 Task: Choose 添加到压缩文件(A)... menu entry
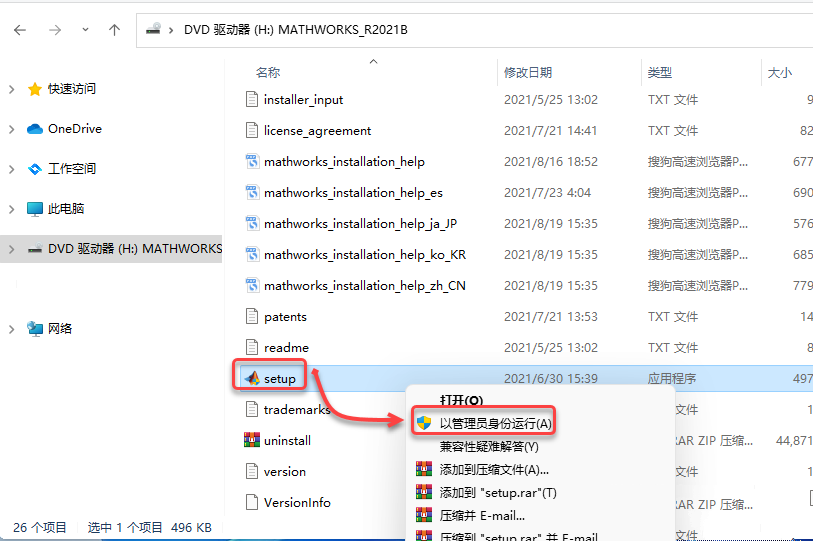(x=494, y=470)
